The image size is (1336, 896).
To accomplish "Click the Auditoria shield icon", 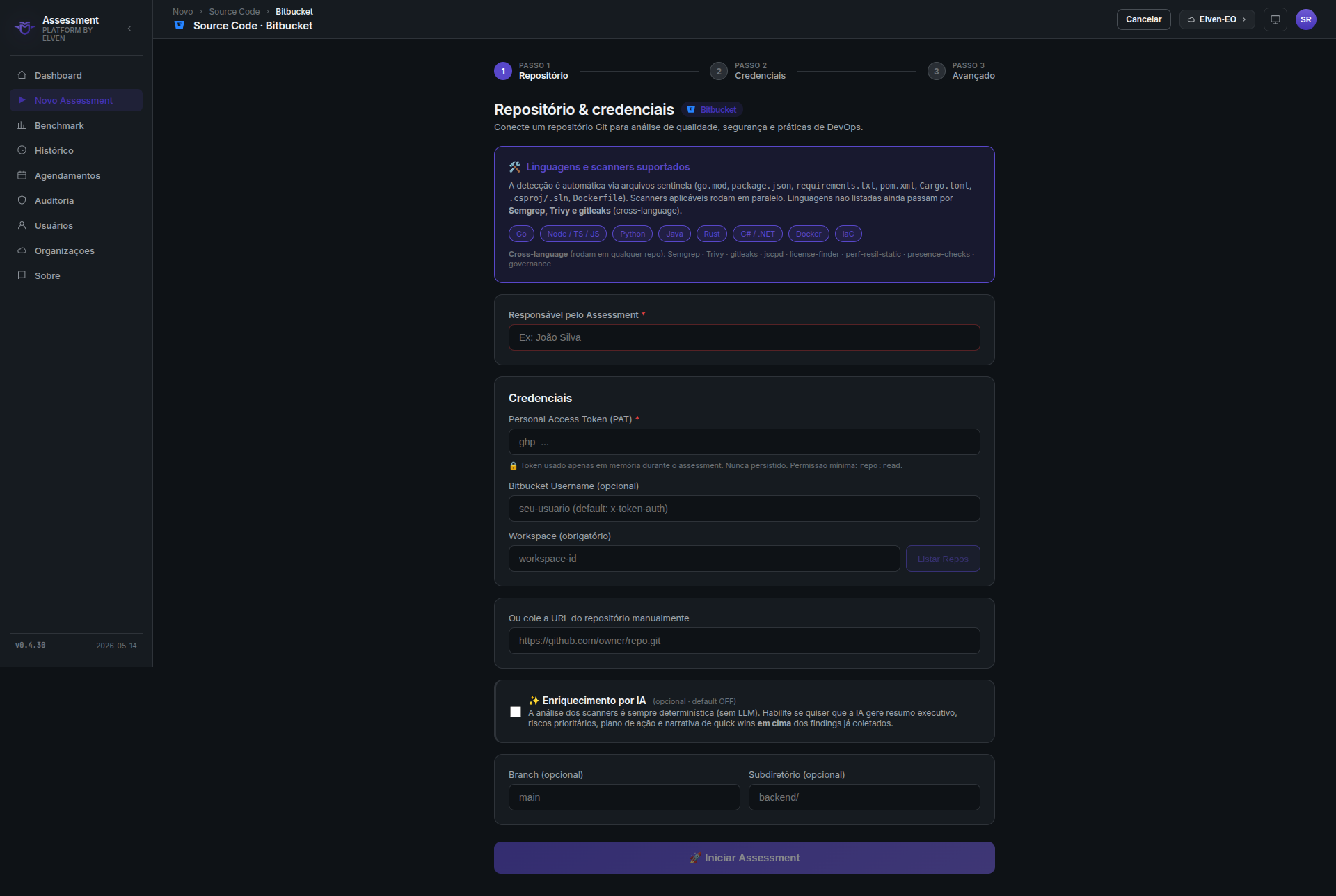I will pyautogui.click(x=22, y=200).
